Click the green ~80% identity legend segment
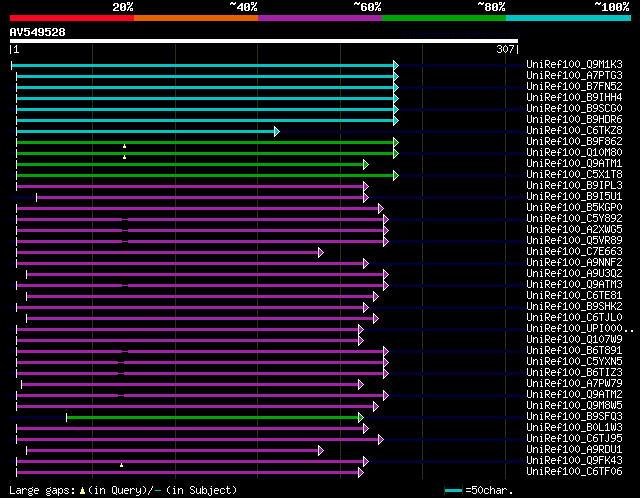Screen dimensions: 640x498 pyautogui.click(x=444, y=18)
